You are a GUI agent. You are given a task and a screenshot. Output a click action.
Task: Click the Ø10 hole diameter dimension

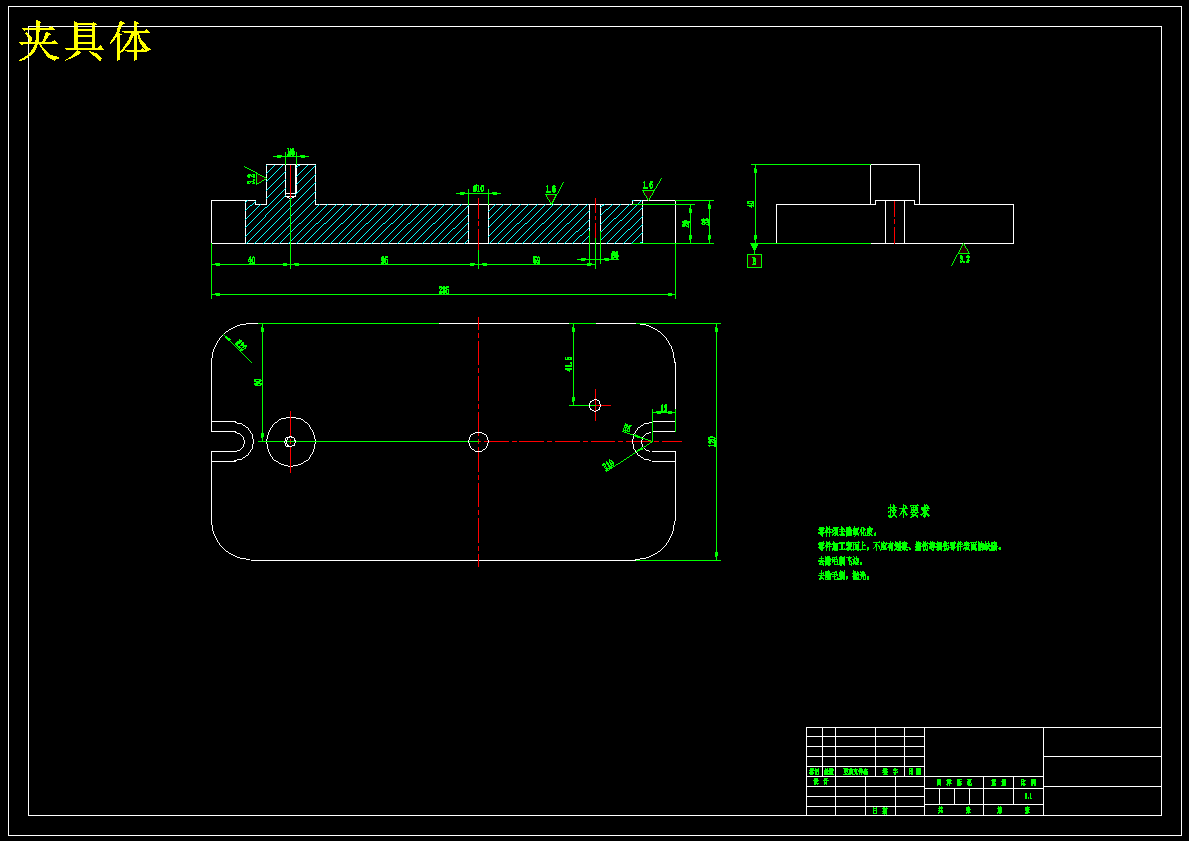pos(478,188)
